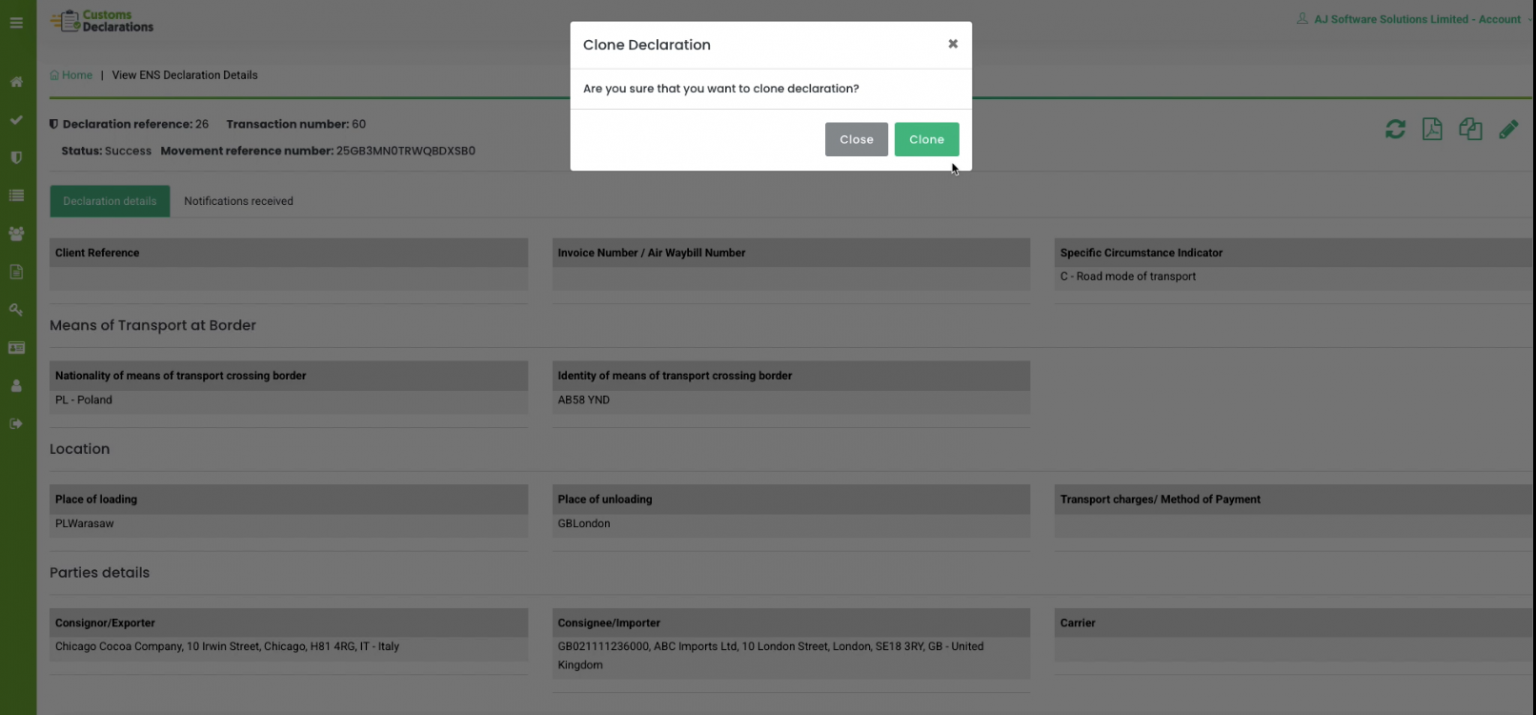Image resolution: width=1536 pixels, height=715 pixels.
Task: Toggle the sidebar with the hamburger menu
Action: click(x=16, y=22)
